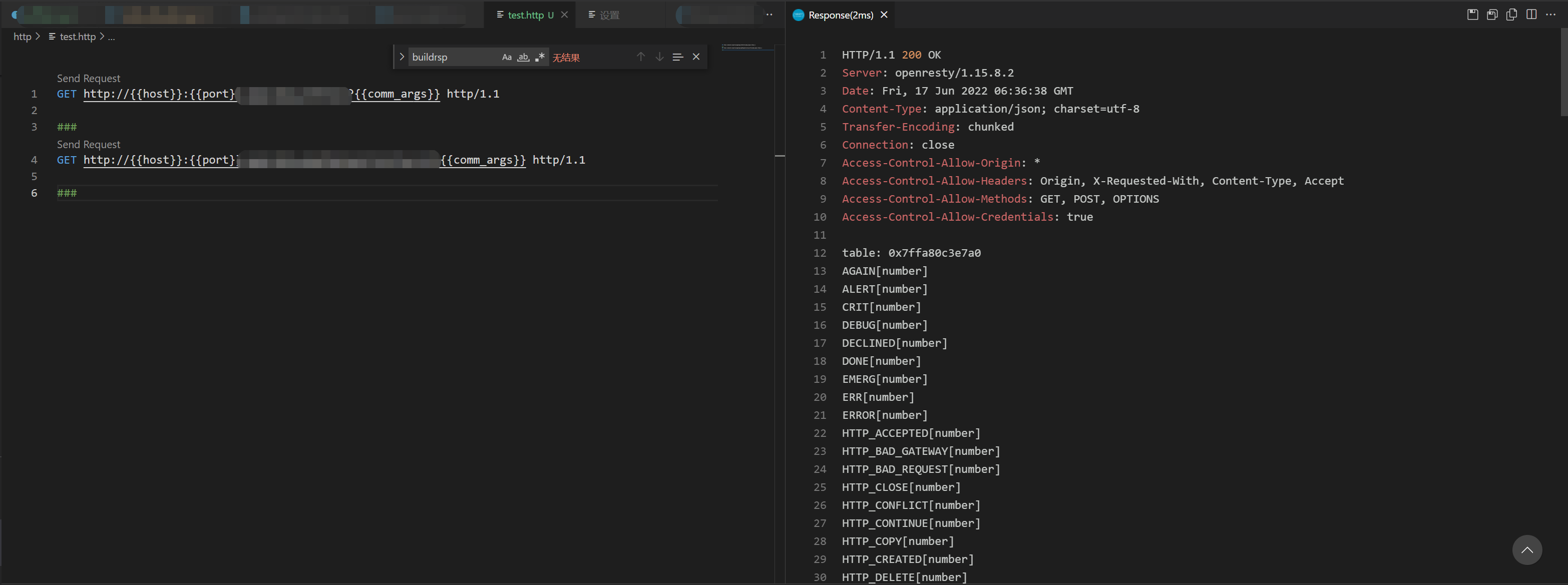Select the REST Client icon beside Response tab
The width and height of the screenshot is (1568, 585).
[798, 15]
